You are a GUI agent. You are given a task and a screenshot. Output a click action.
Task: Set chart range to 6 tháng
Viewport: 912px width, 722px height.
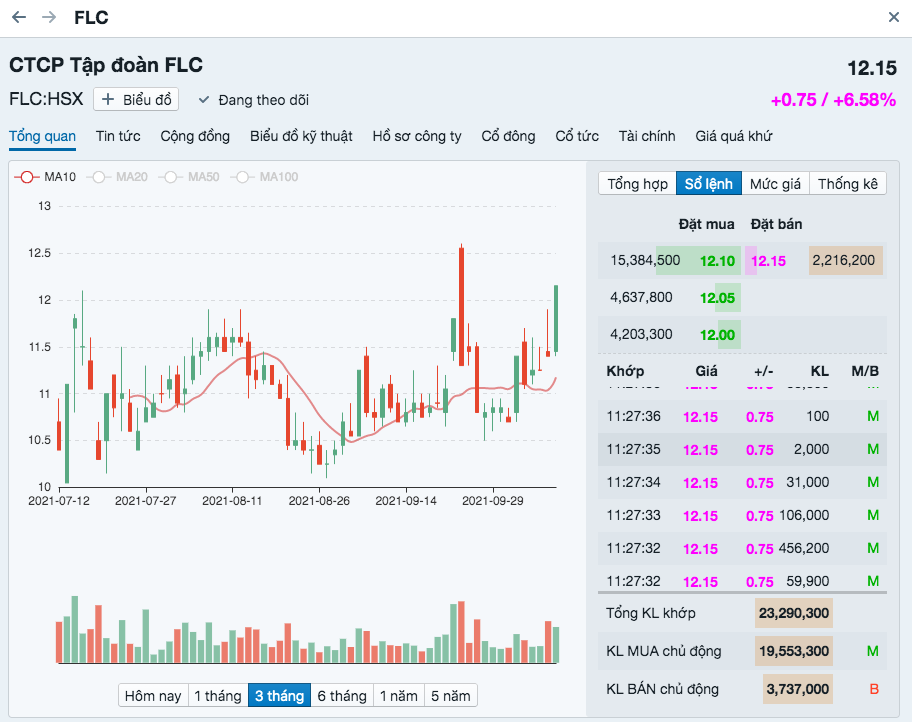coord(342,696)
